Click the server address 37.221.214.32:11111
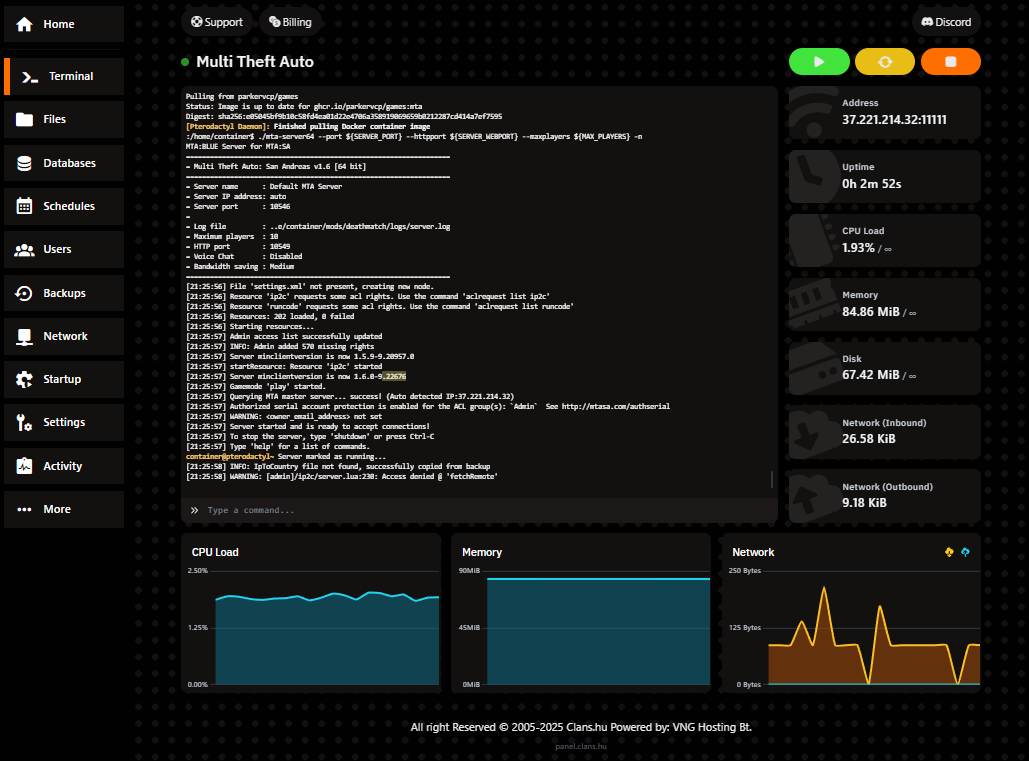 pyautogui.click(x=894, y=120)
